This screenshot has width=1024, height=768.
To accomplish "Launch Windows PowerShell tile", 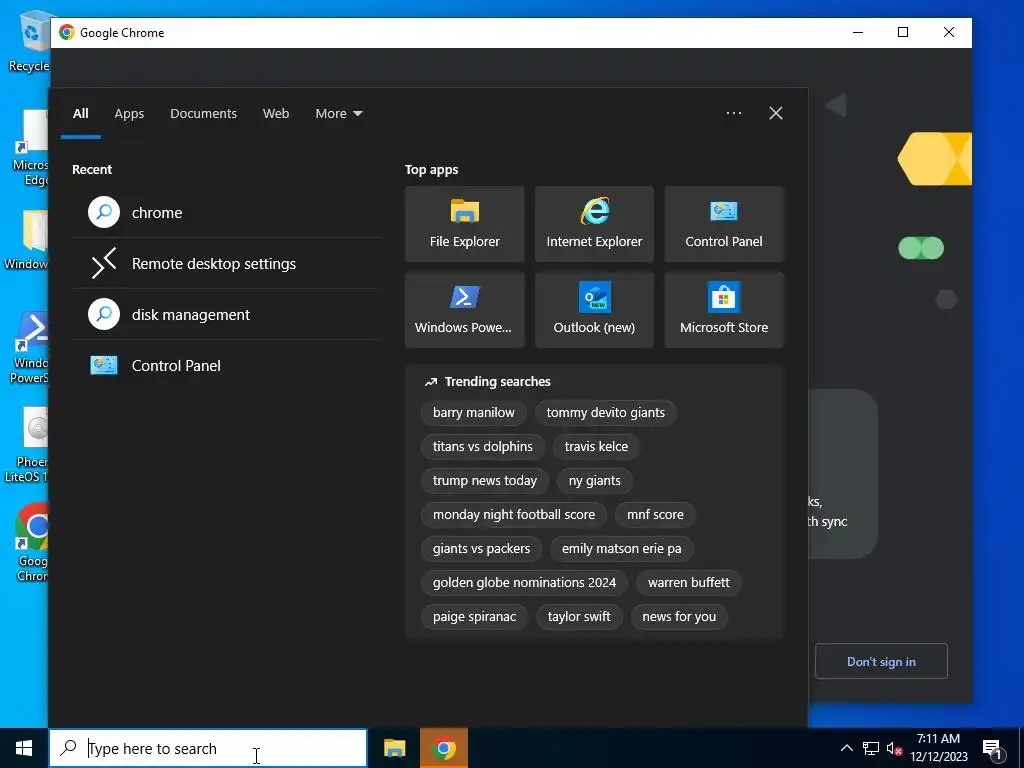I will point(464,310).
